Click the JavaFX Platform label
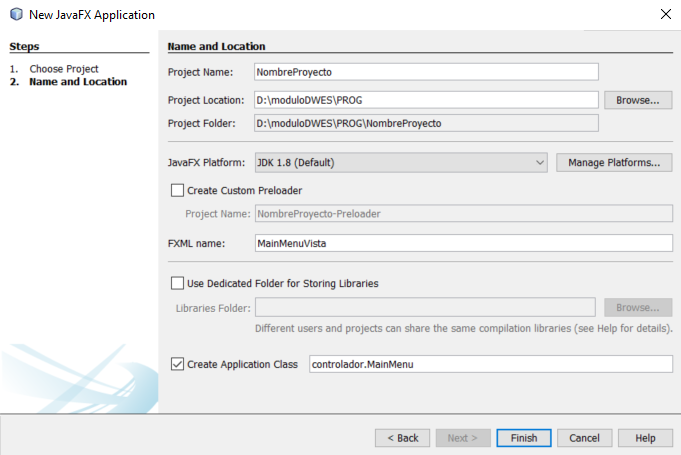The width and height of the screenshot is (681, 455). click(x=206, y=163)
